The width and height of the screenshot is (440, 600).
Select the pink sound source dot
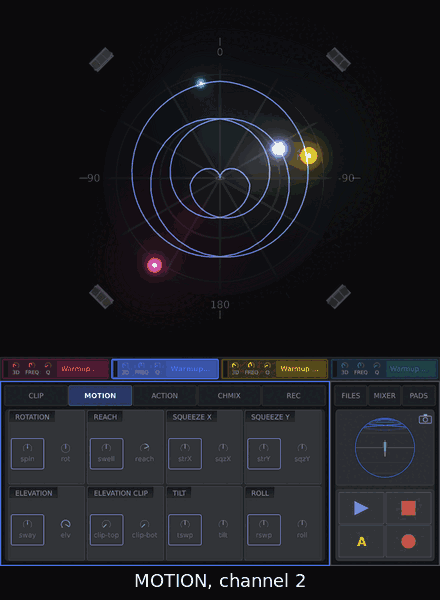point(155,265)
